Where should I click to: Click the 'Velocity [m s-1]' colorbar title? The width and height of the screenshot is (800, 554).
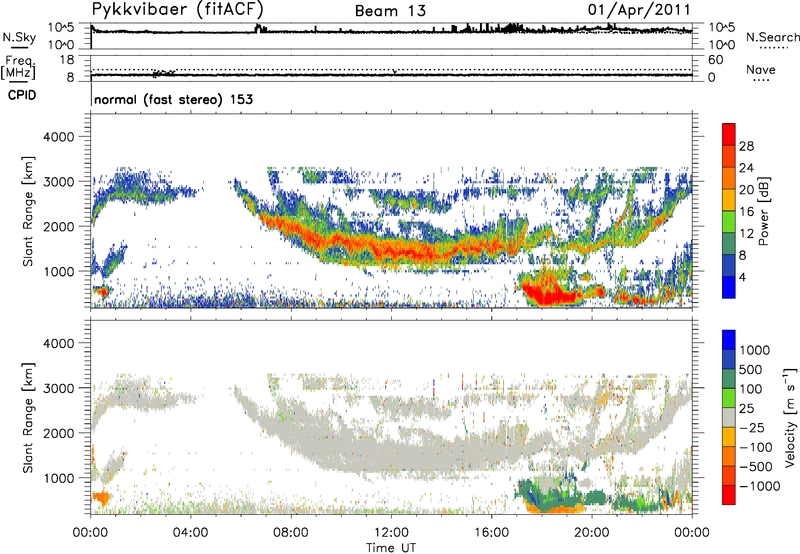790,417
